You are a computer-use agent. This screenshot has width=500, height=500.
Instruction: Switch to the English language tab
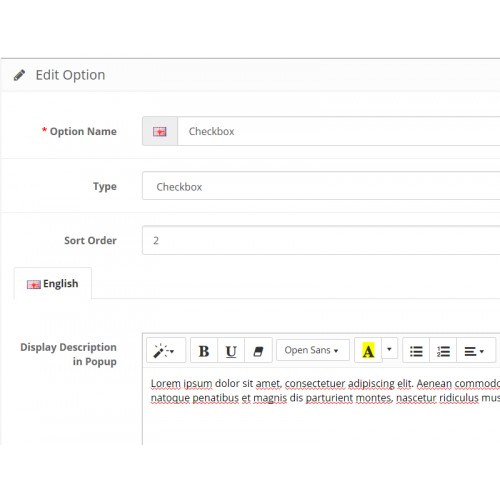[x=53, y=284]
